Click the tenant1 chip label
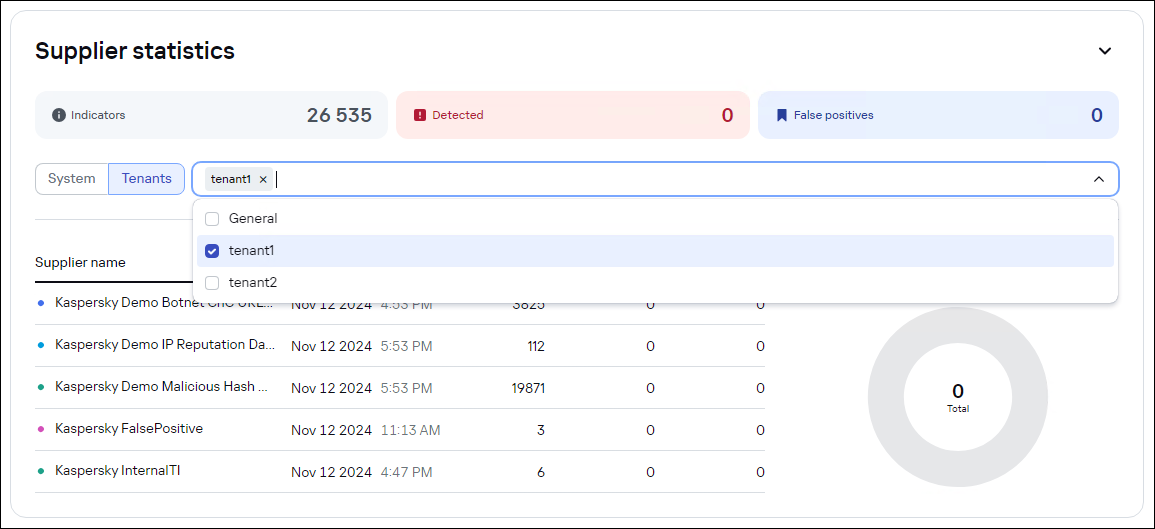The image size is (1155, 529). (231, 179)
